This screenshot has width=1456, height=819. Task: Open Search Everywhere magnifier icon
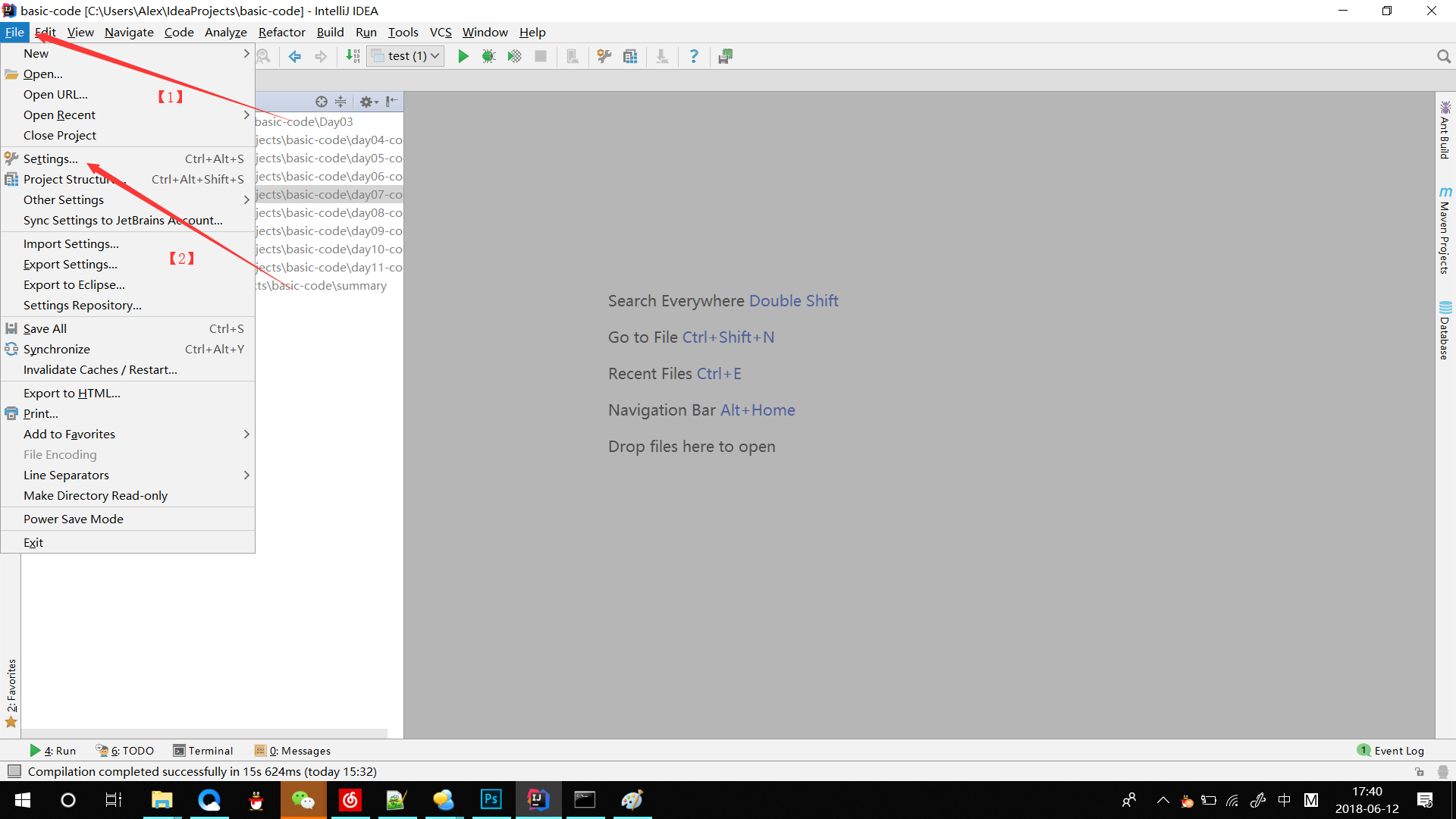(1443, 56)
